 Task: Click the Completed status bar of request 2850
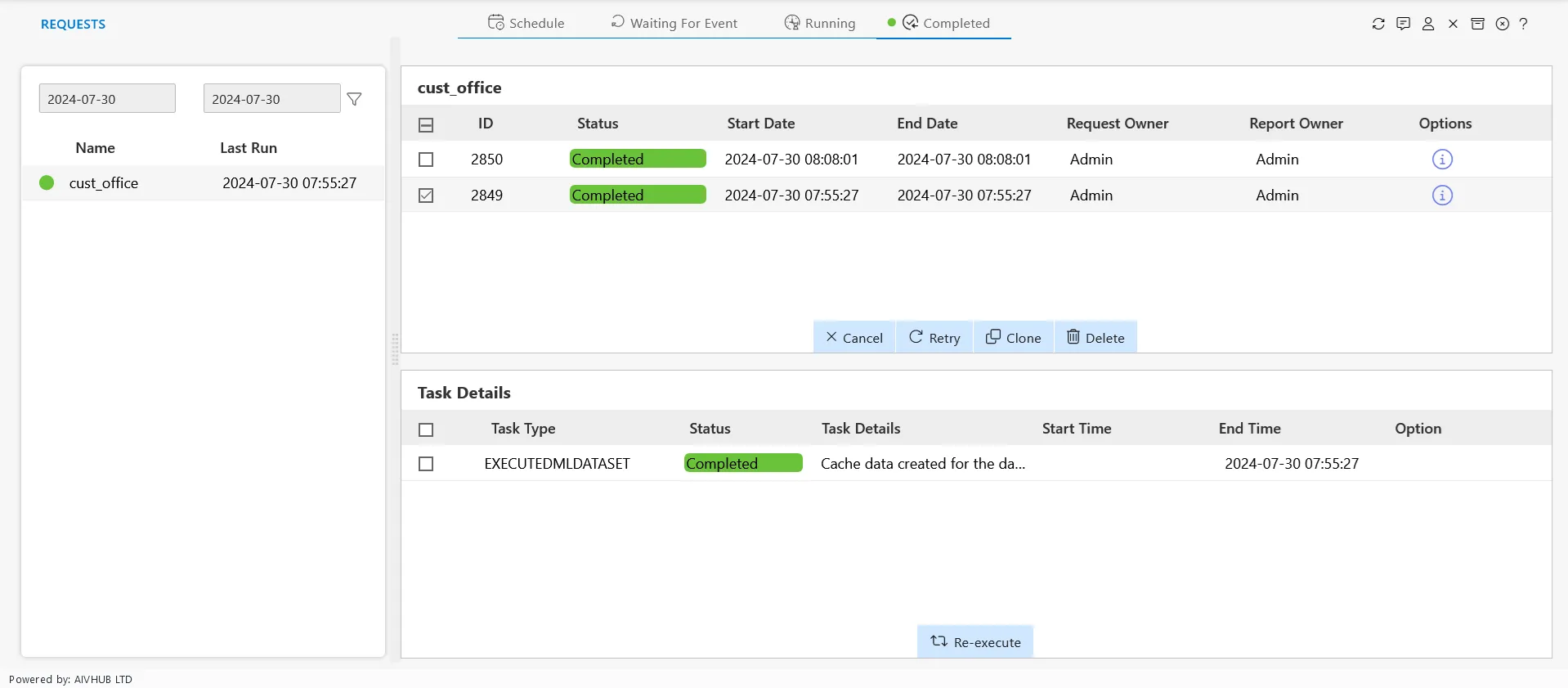tap(638, 159)
